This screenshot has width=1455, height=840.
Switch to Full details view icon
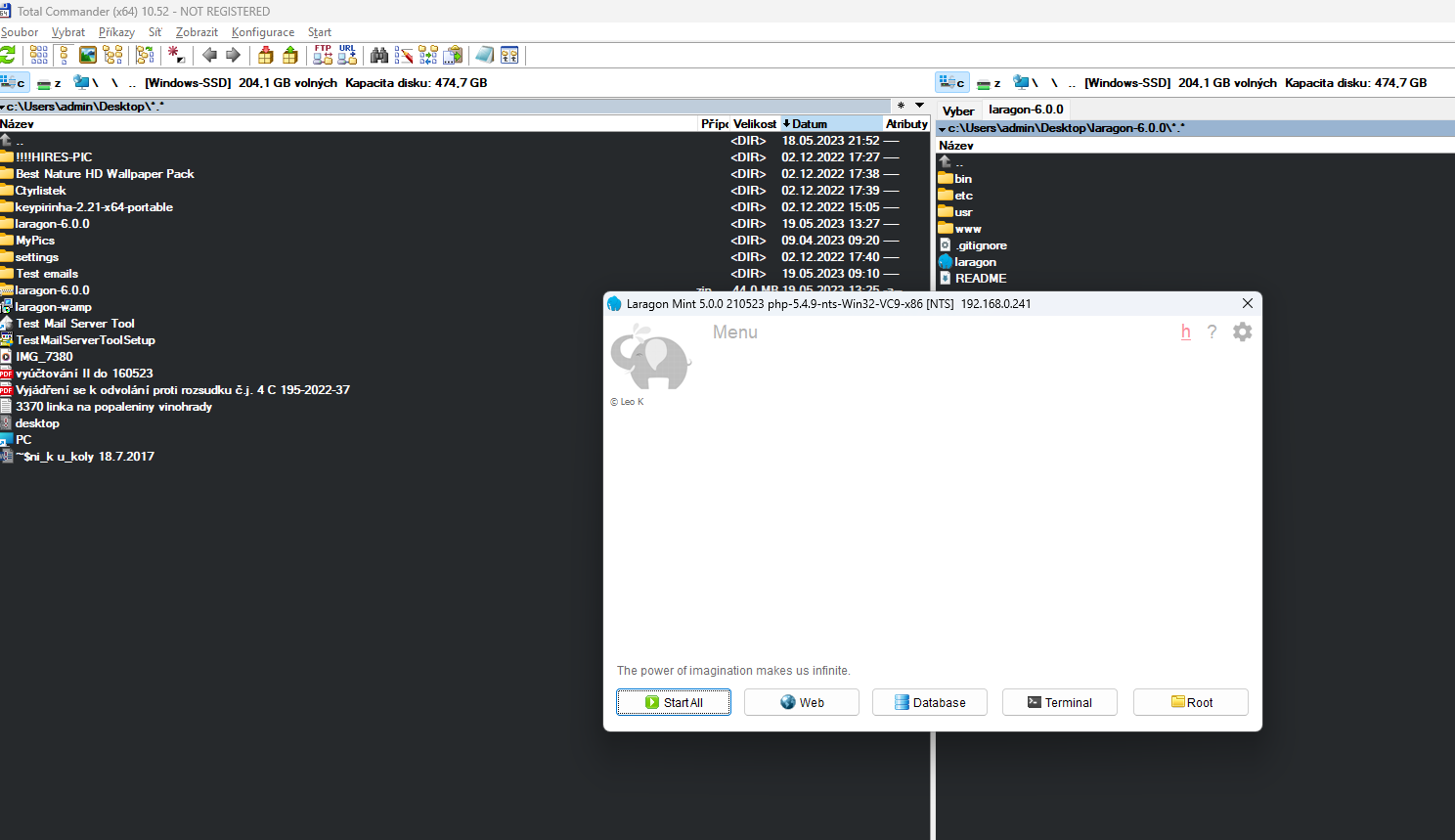click(x=64, y=56)
